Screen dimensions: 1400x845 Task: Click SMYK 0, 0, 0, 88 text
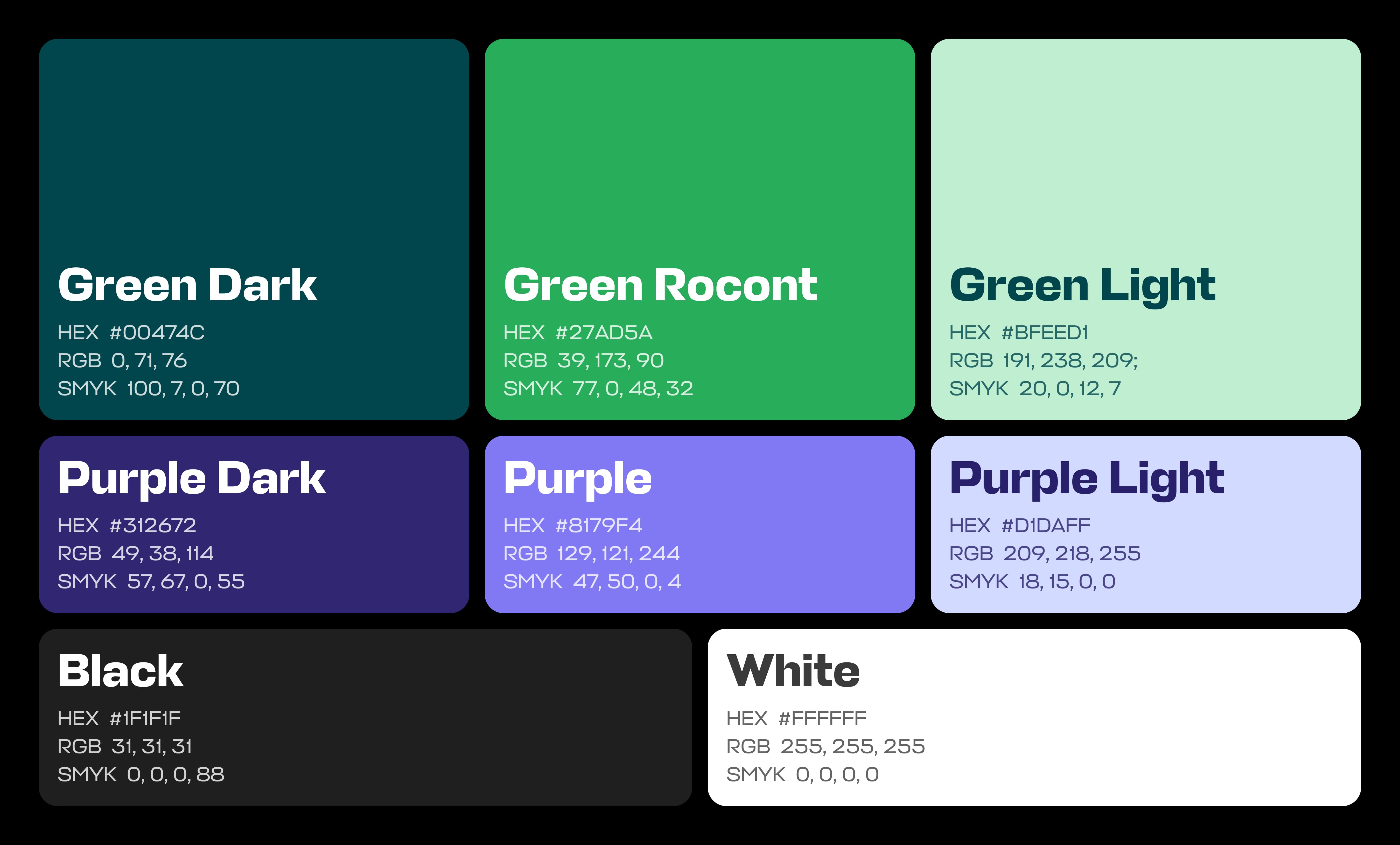click(x=141, y=774)
